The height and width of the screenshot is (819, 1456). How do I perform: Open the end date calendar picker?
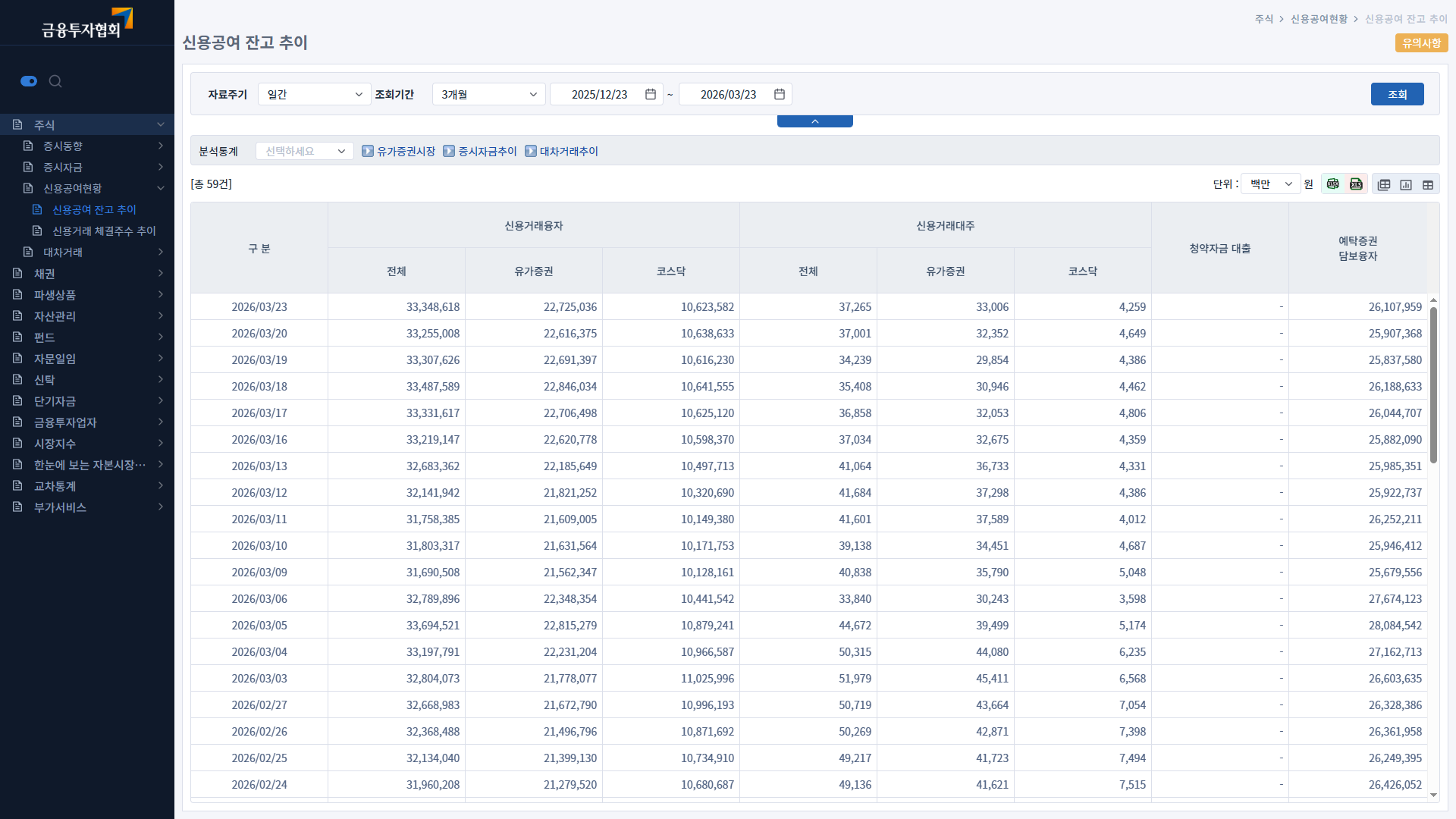780,94
